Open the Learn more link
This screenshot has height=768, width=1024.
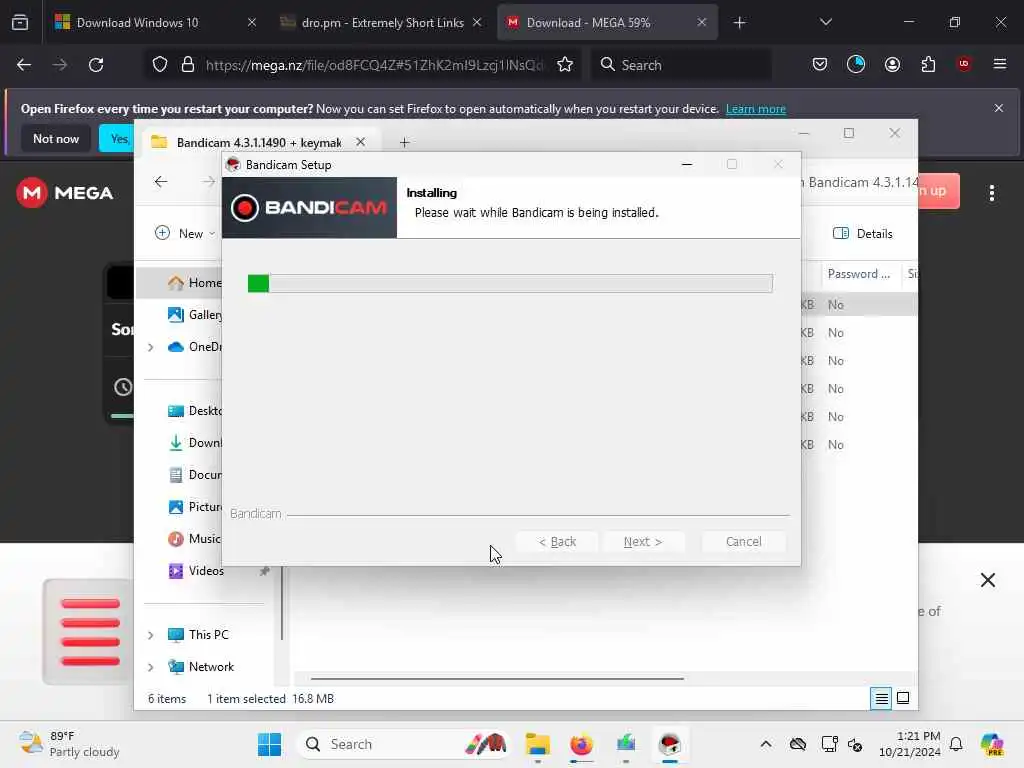click(756, 108)
